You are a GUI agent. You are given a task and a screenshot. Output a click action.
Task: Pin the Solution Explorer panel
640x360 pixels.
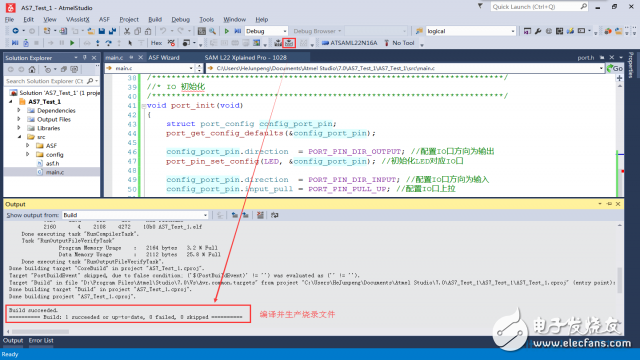click(84, 58)
